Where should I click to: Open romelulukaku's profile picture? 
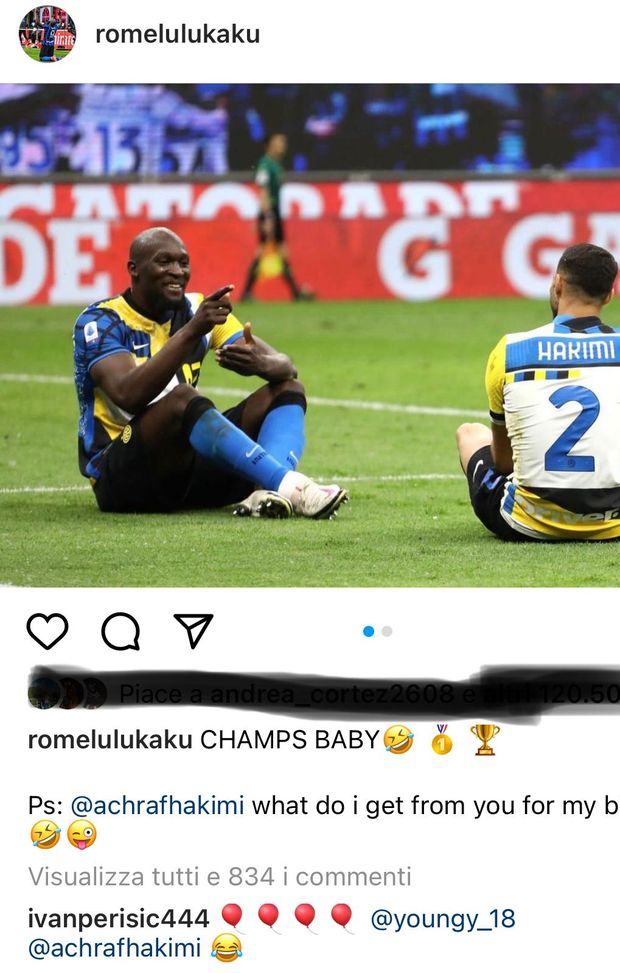coord(47,34)
